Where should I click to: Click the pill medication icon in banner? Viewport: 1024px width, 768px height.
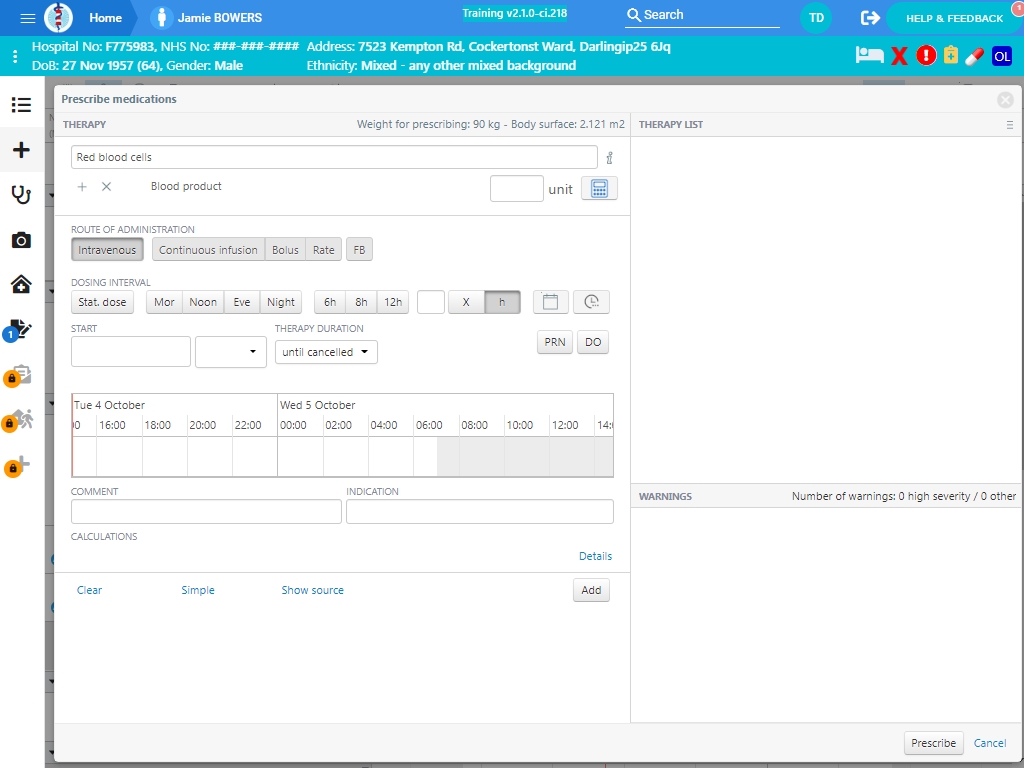(974, 56)
